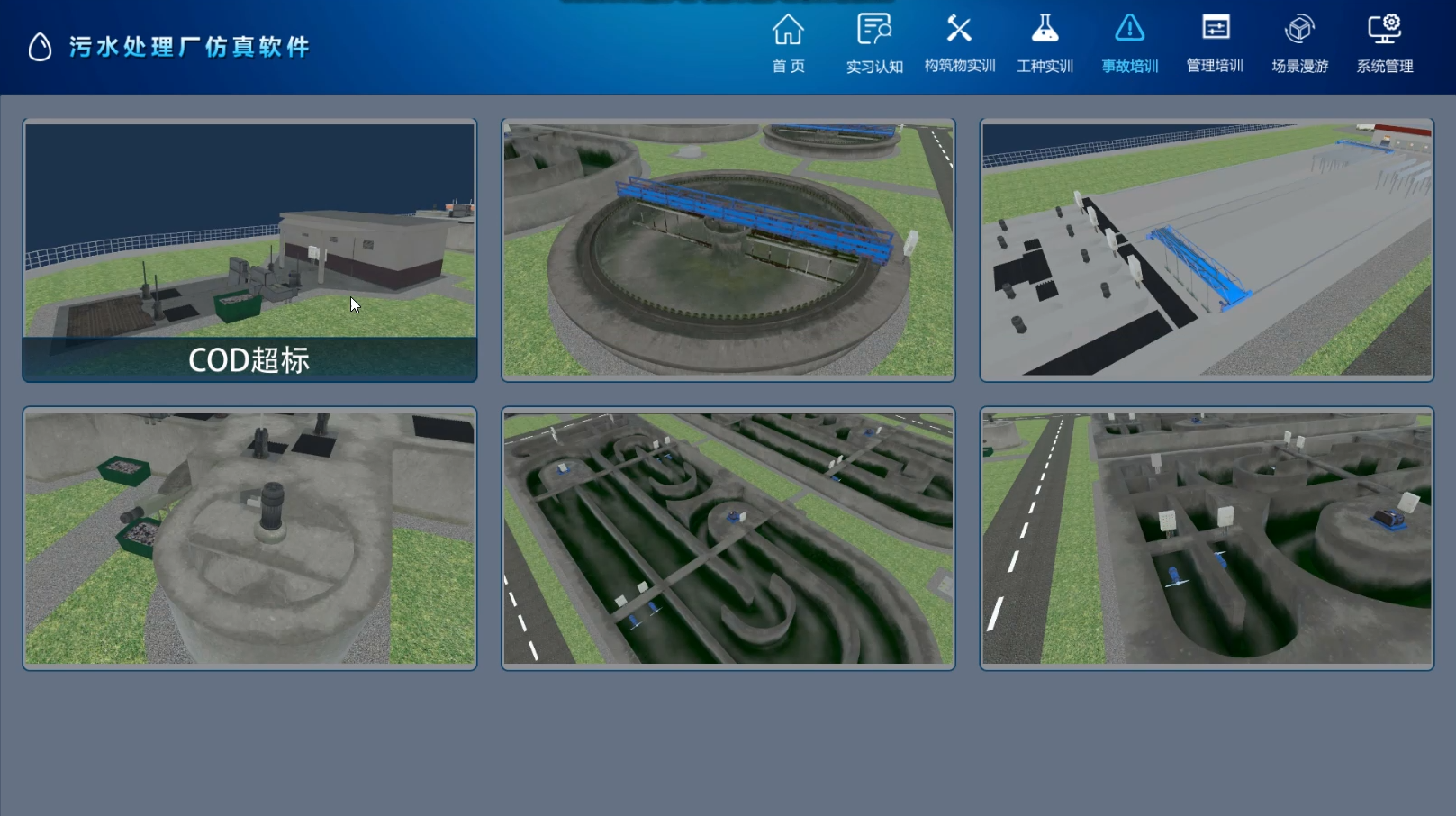
Task: Open the COD超标 building scene thumbnail
Action: pyautogui.click(x=249, y=249)
